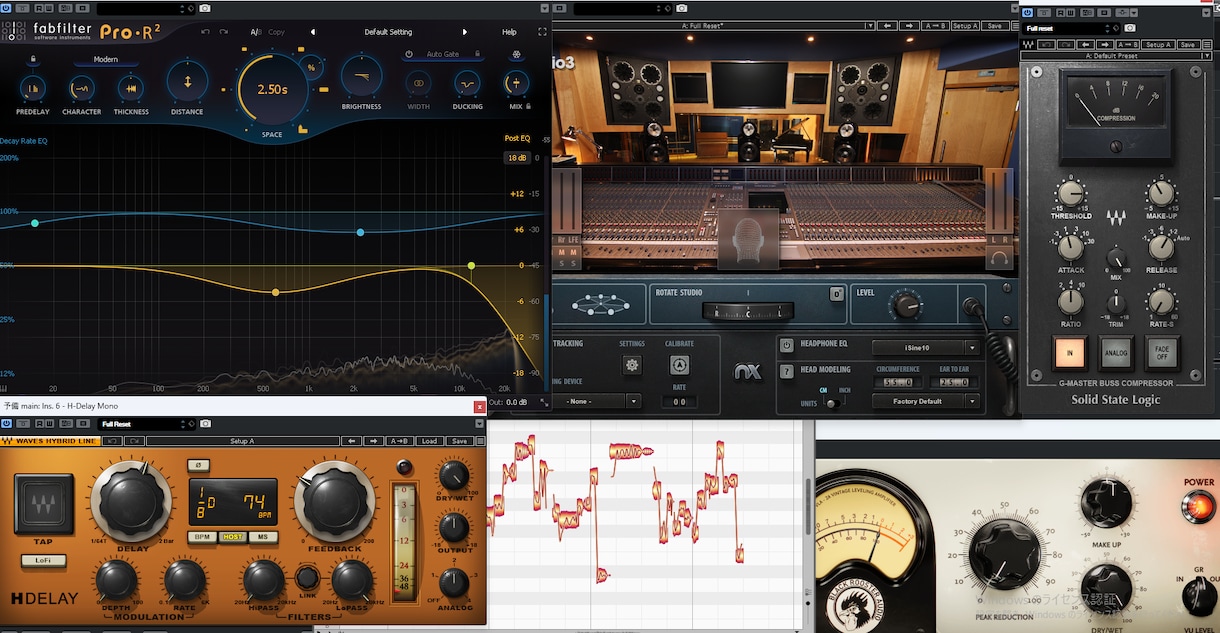Click the freeze snowflake icon in Pro-R 2
Screen dimensions: 1220x633
tap(516, 54)
